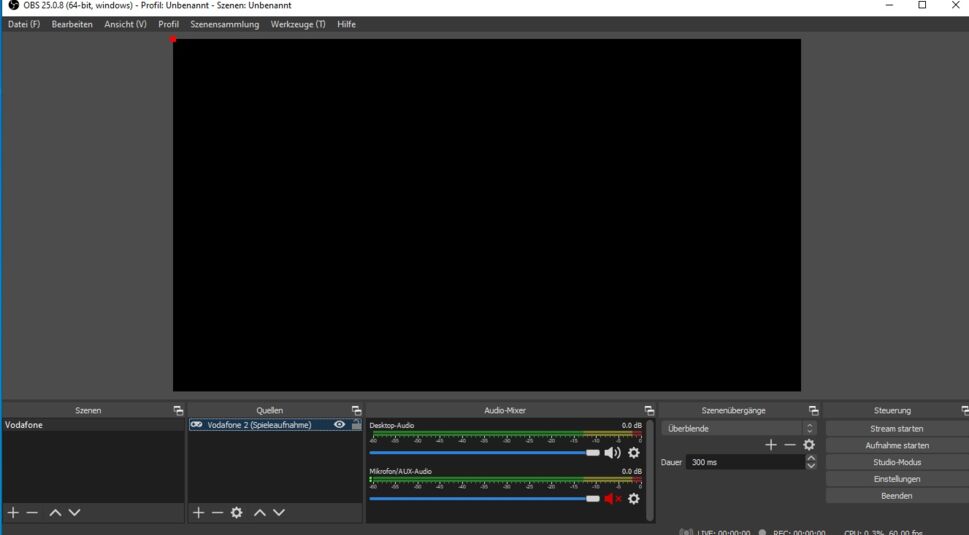Move selected source up in Quellen list
The height and width of the screenshot is (535, 969).
coord(260,512)
